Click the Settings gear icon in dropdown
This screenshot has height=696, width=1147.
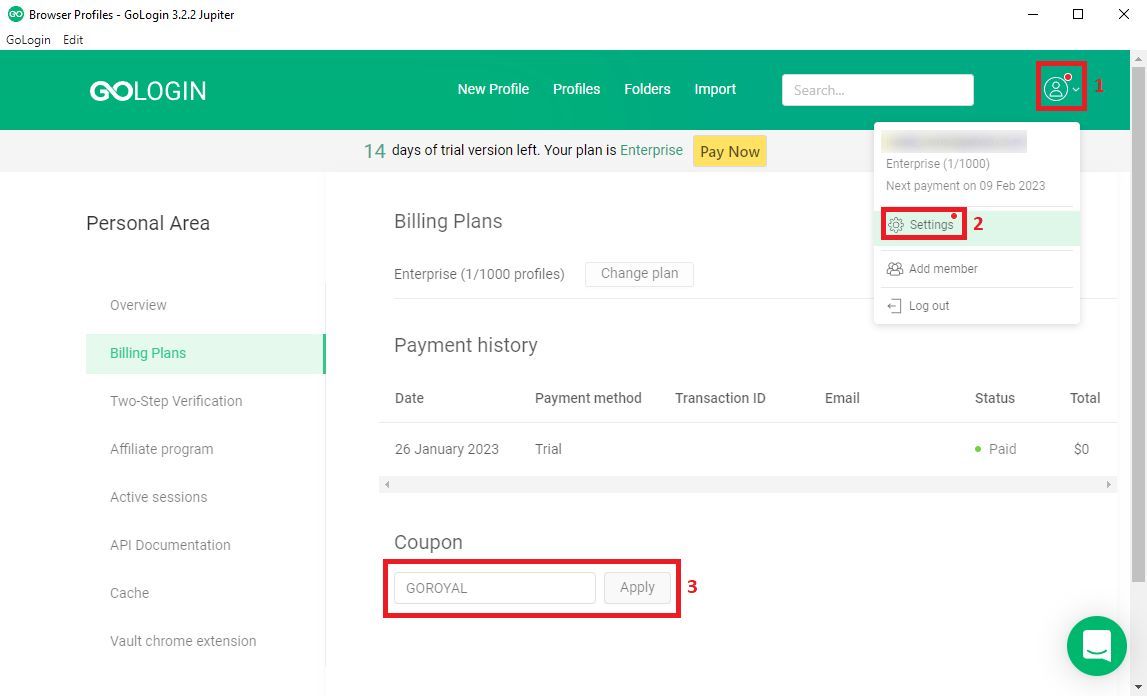[895, 225]
